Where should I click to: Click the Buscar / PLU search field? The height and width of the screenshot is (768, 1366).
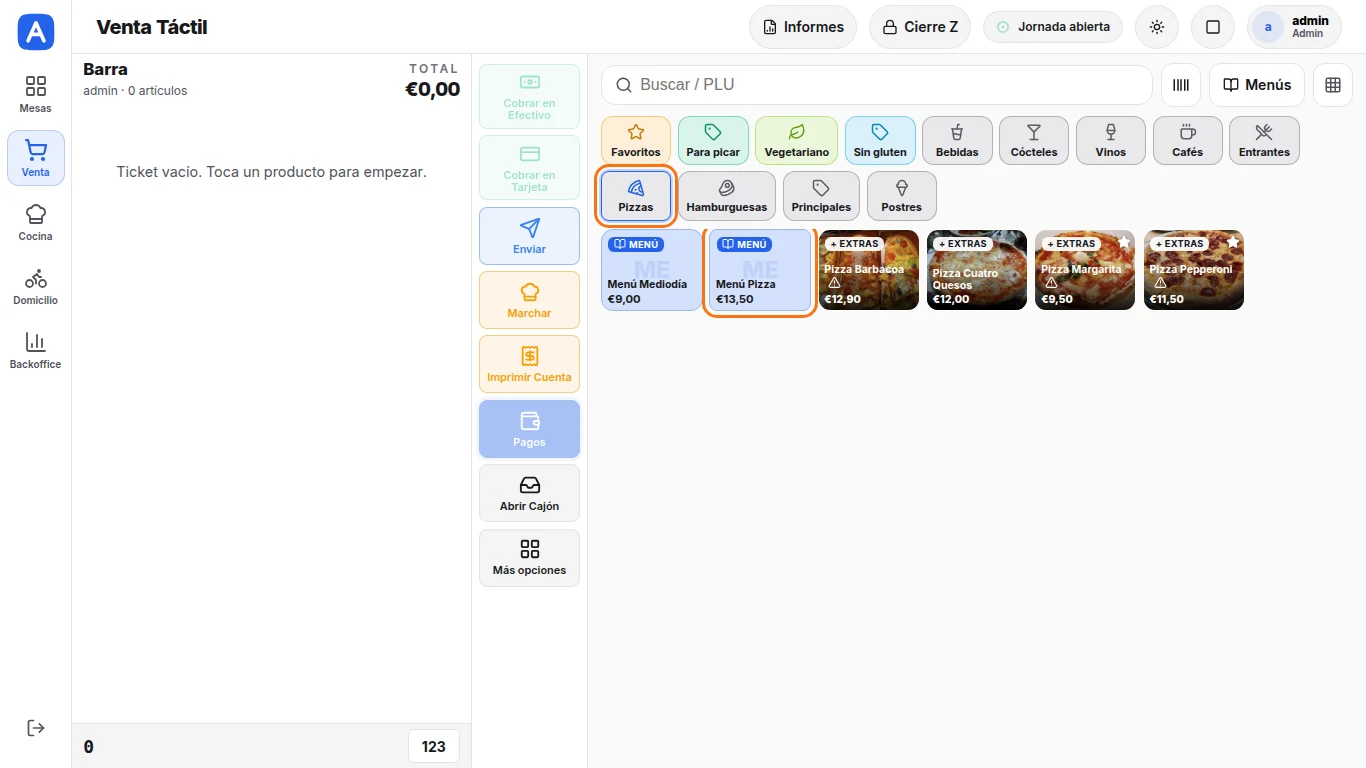coord(877,85)
